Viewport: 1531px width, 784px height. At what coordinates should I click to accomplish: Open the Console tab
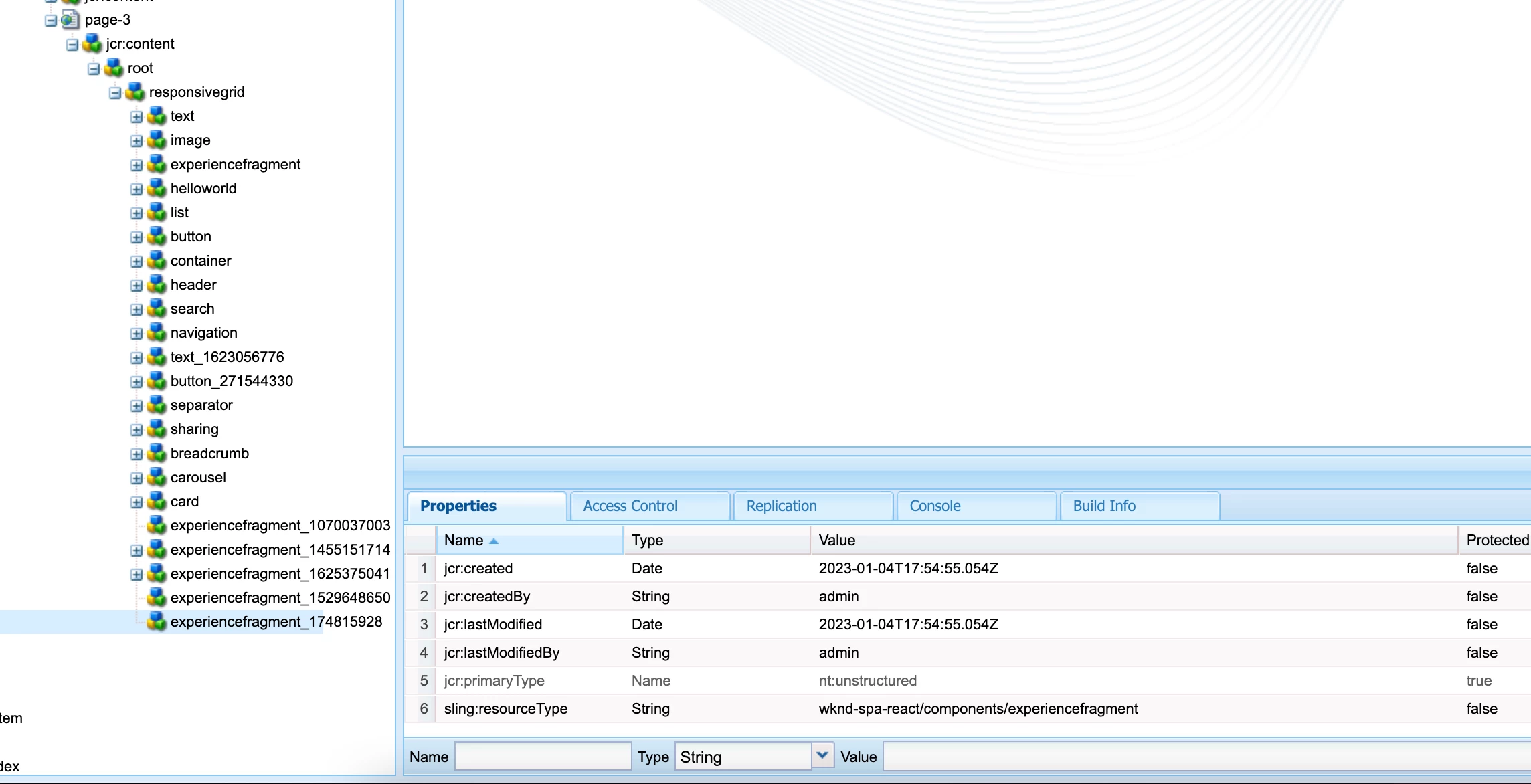click(934, 506)
